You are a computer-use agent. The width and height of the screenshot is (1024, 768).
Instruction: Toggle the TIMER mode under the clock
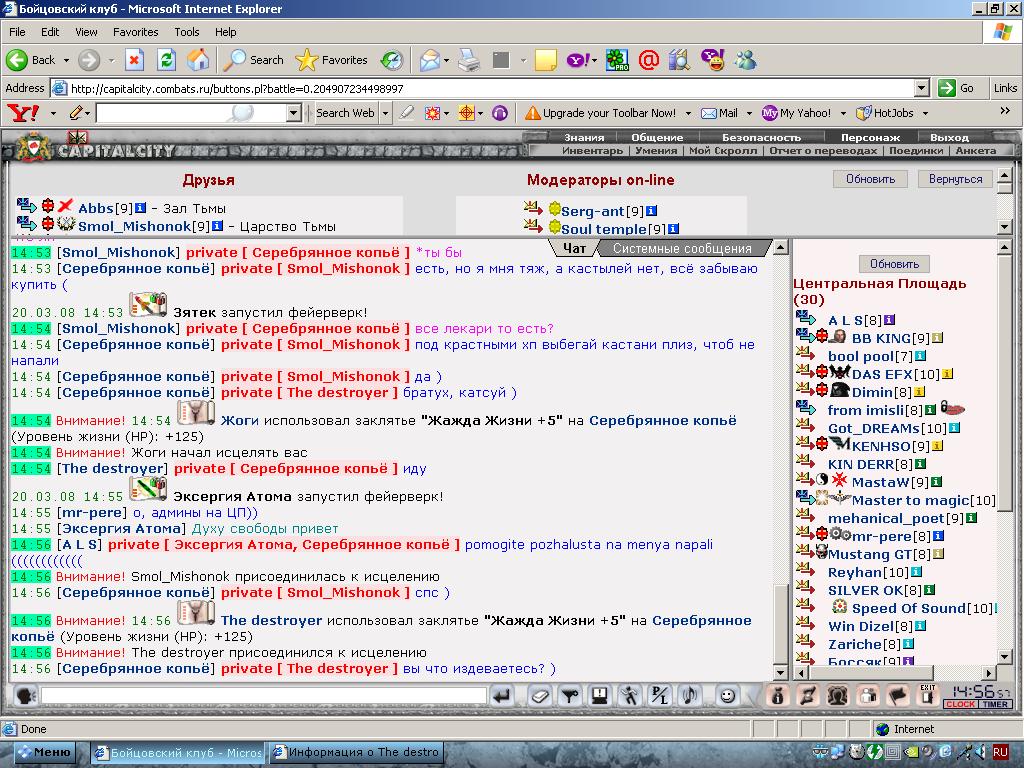pyautogui.click(x=995, y=704)
